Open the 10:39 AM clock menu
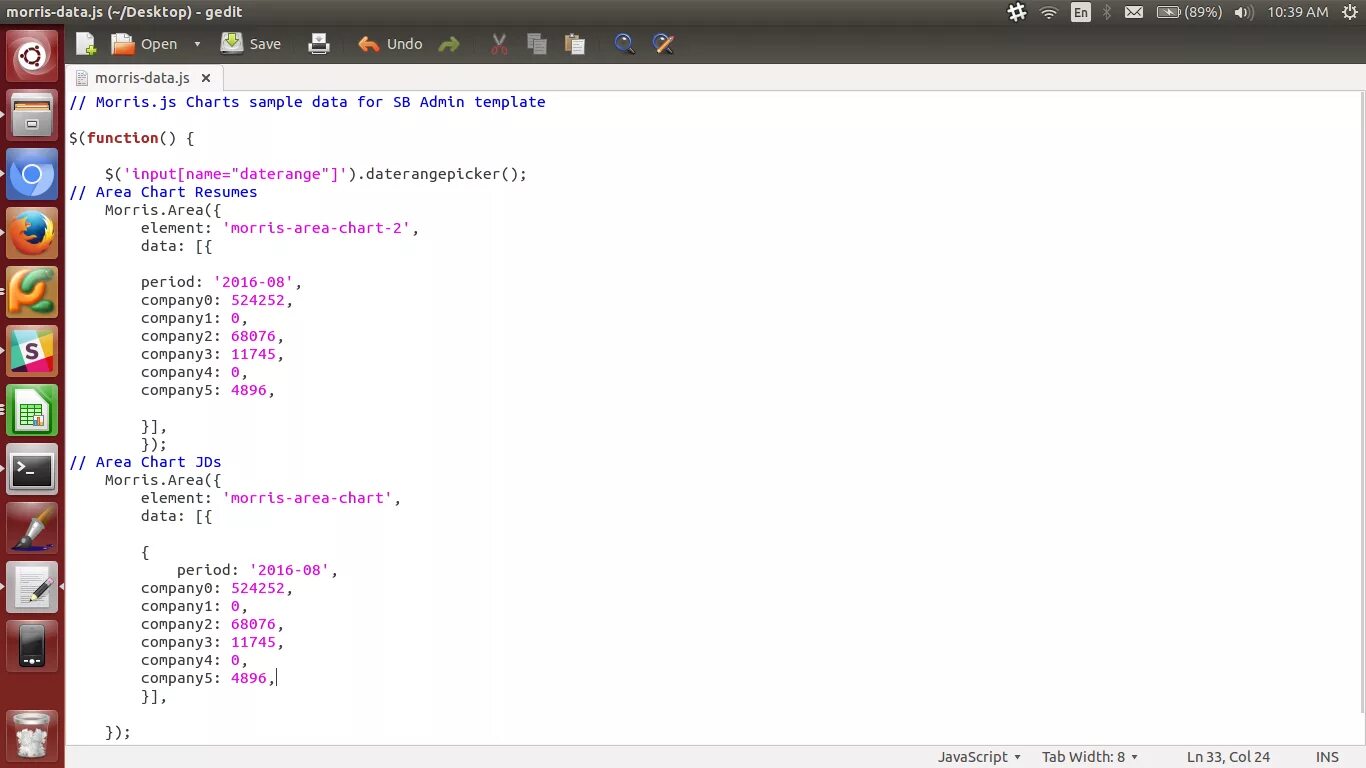The width and height of the screenshot is (1366, 768). (1298, 12)
